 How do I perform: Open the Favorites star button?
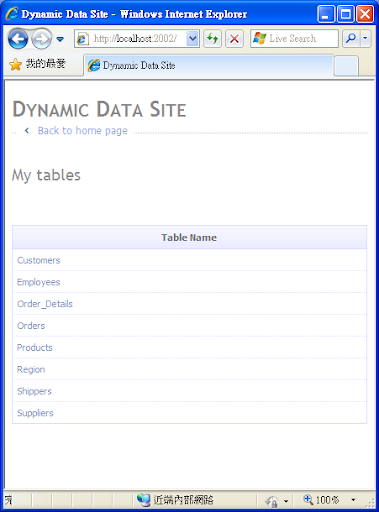(15, 64)
